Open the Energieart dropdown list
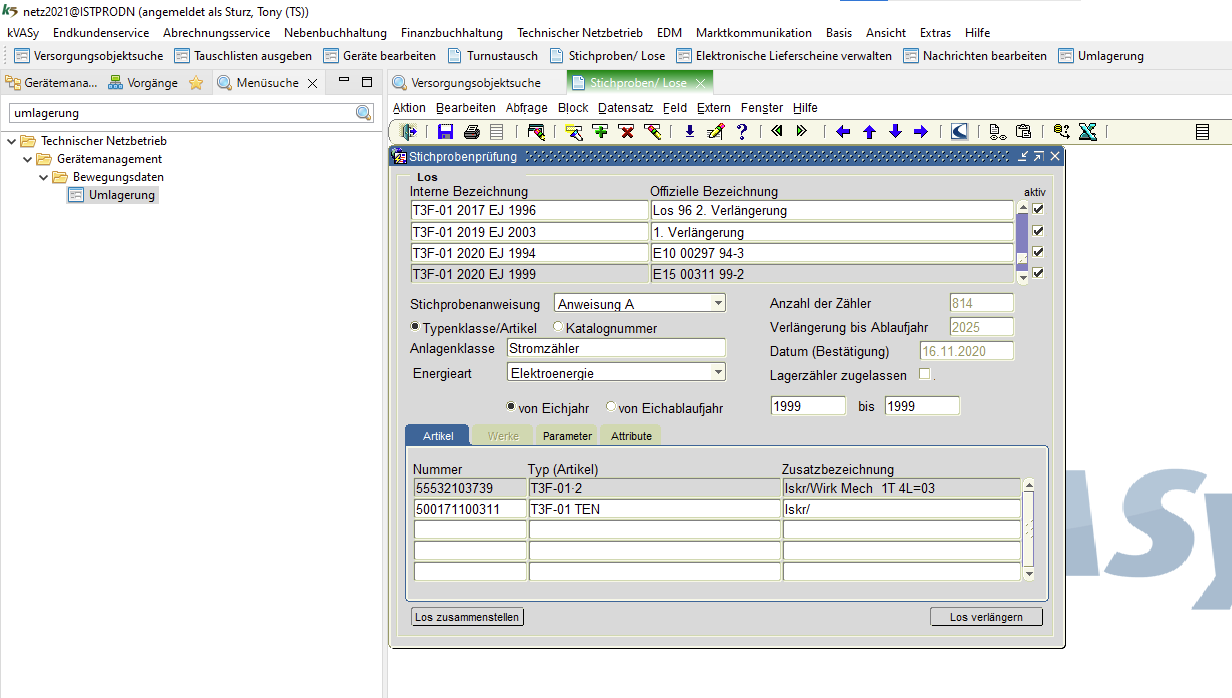Viewport: 1232px width, 698px height. (718, 373)
